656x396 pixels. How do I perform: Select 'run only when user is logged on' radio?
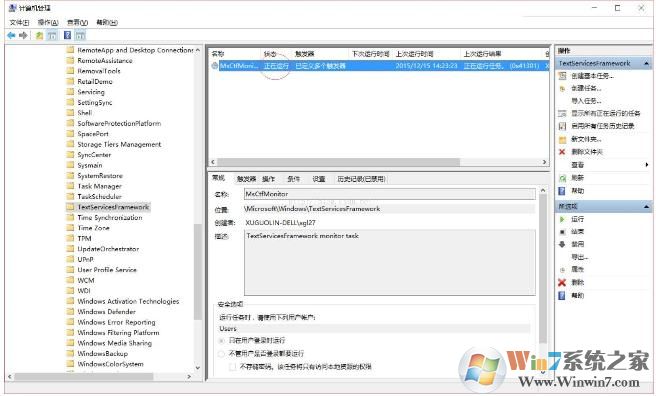(x=222, y=341)
